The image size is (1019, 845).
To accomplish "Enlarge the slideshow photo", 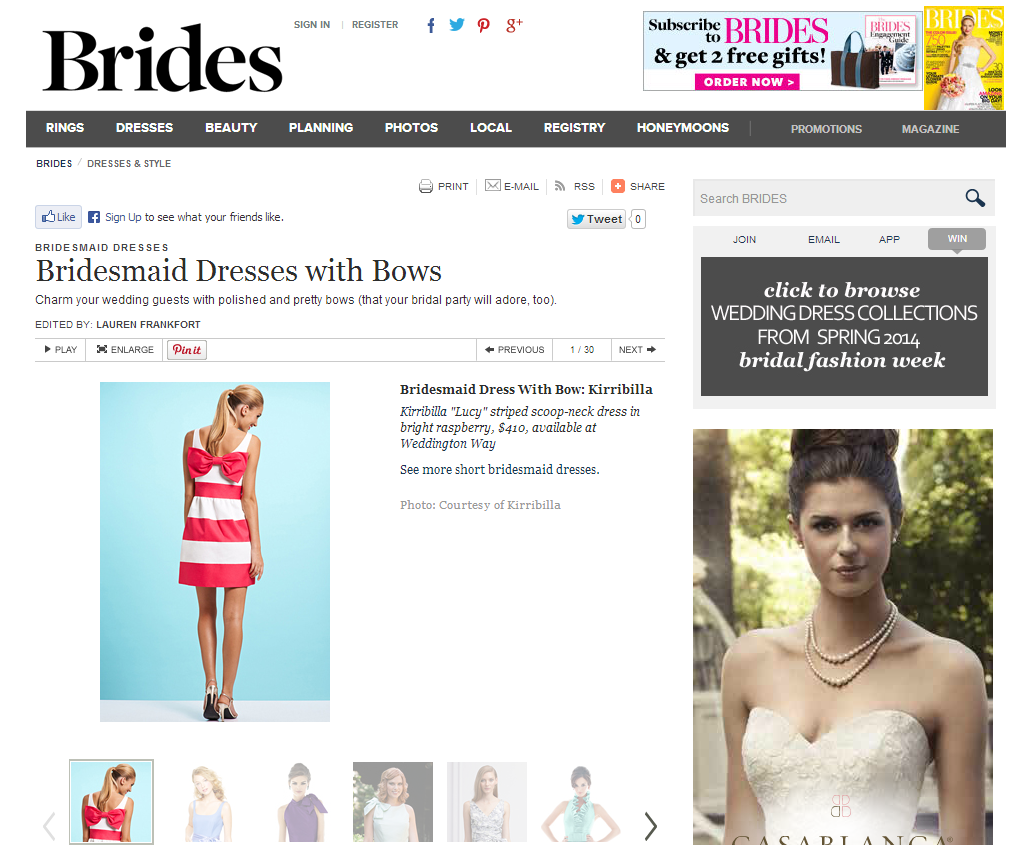I will [x=125, y=350].
